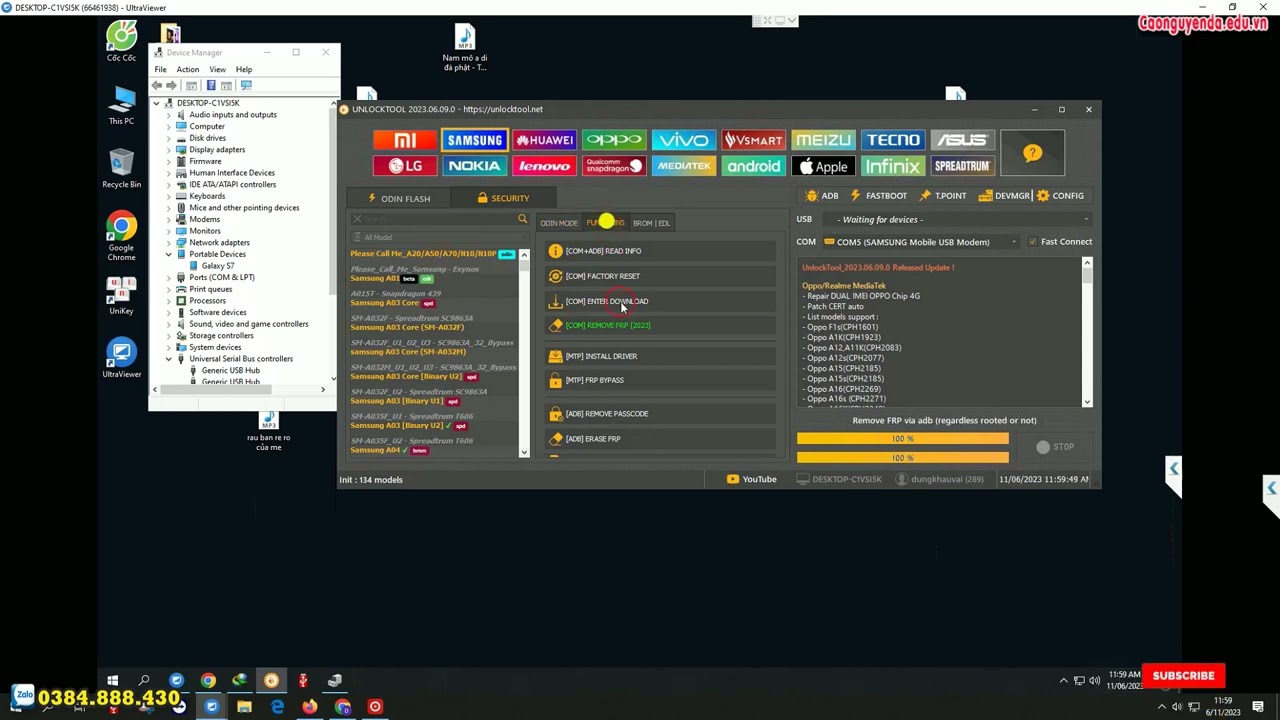Select the Vsmart brand icon

[753, 141]
